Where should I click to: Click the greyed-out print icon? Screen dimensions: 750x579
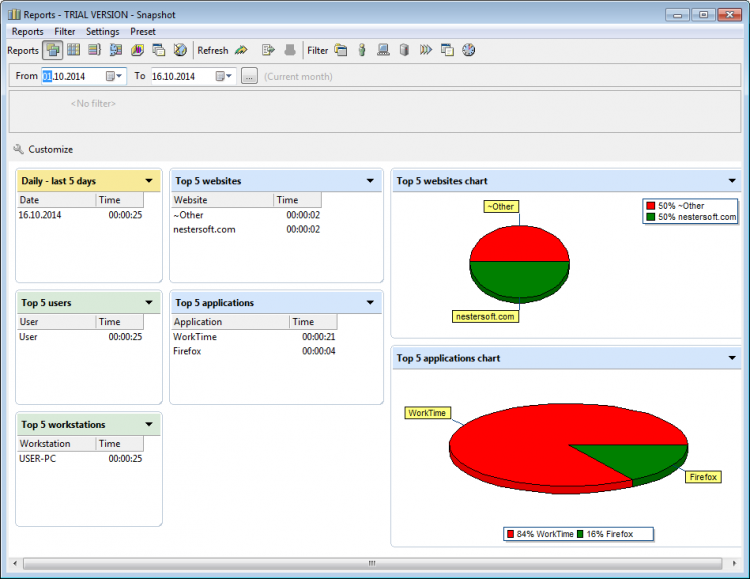click(290, 50)
